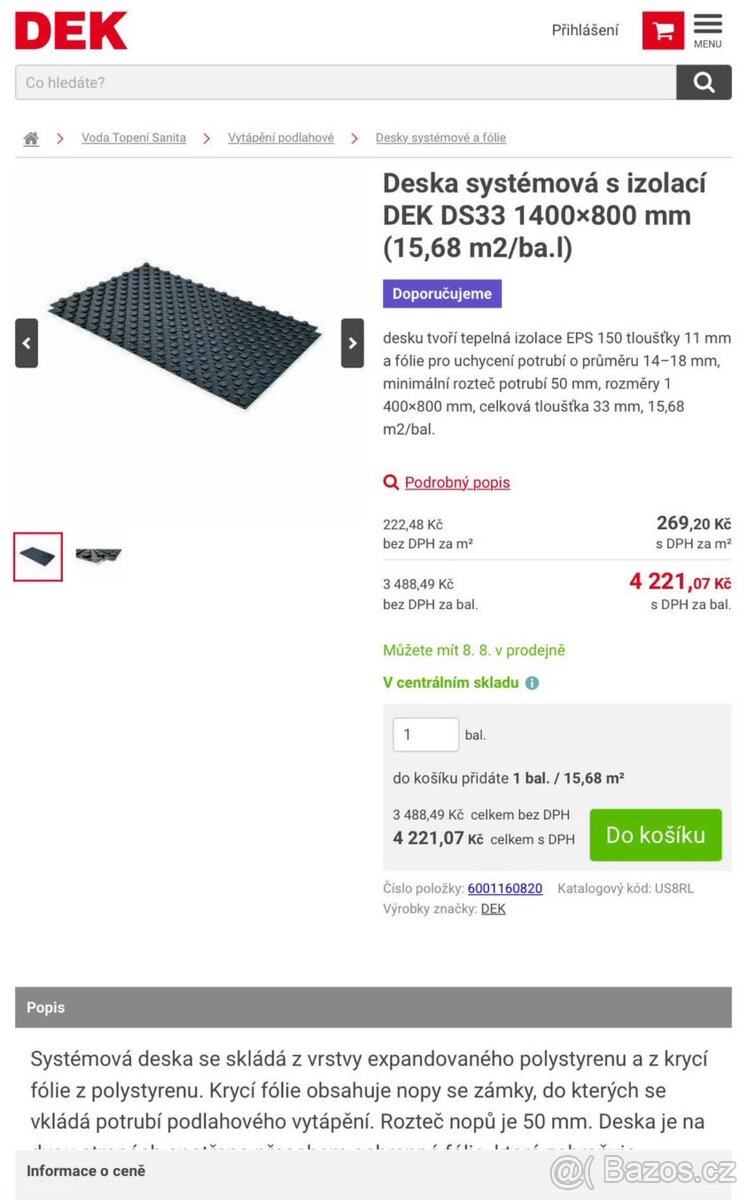This screenshot has height=1200, width=747.
Task: Open the shopping cart
Action: (x=662, y=30)
